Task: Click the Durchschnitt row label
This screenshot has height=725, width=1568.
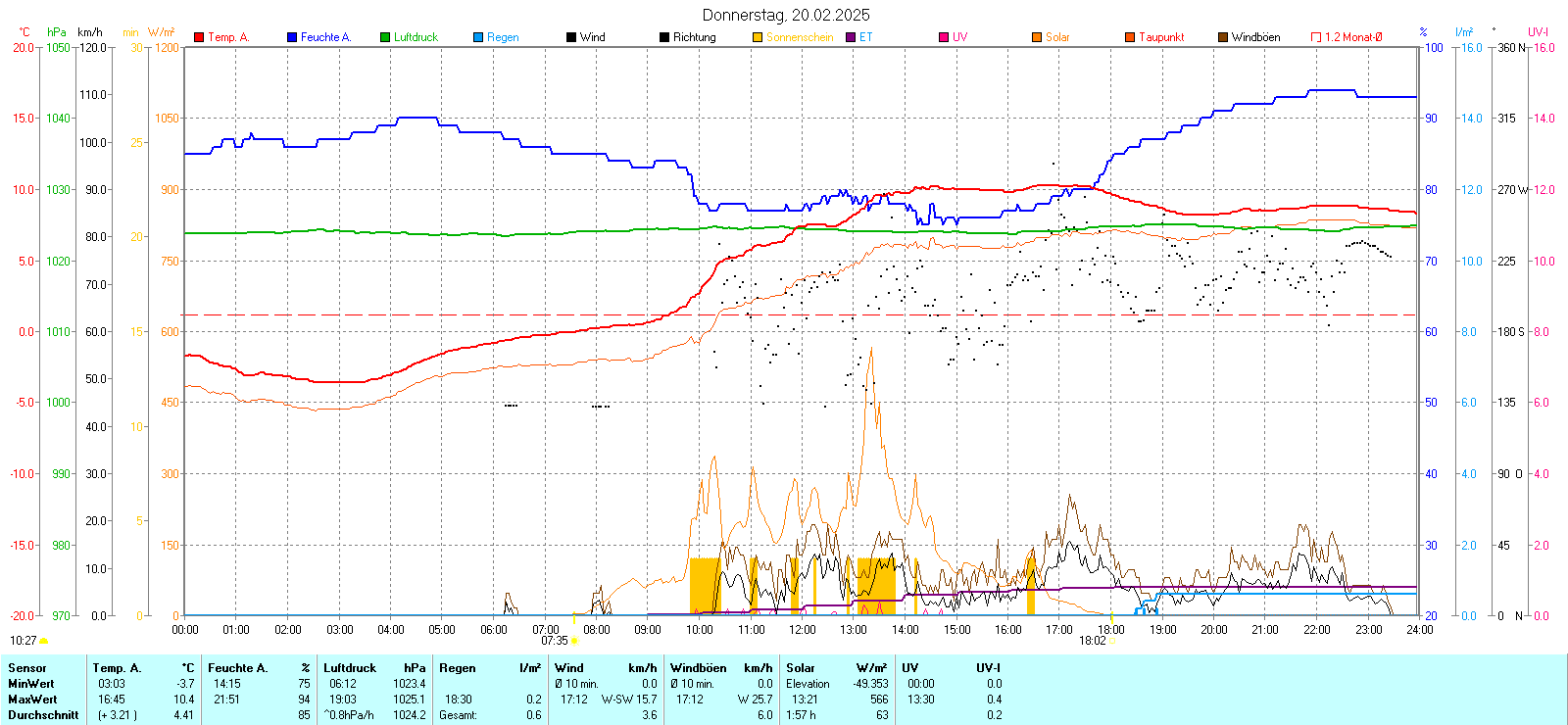Action: point(43,715)
